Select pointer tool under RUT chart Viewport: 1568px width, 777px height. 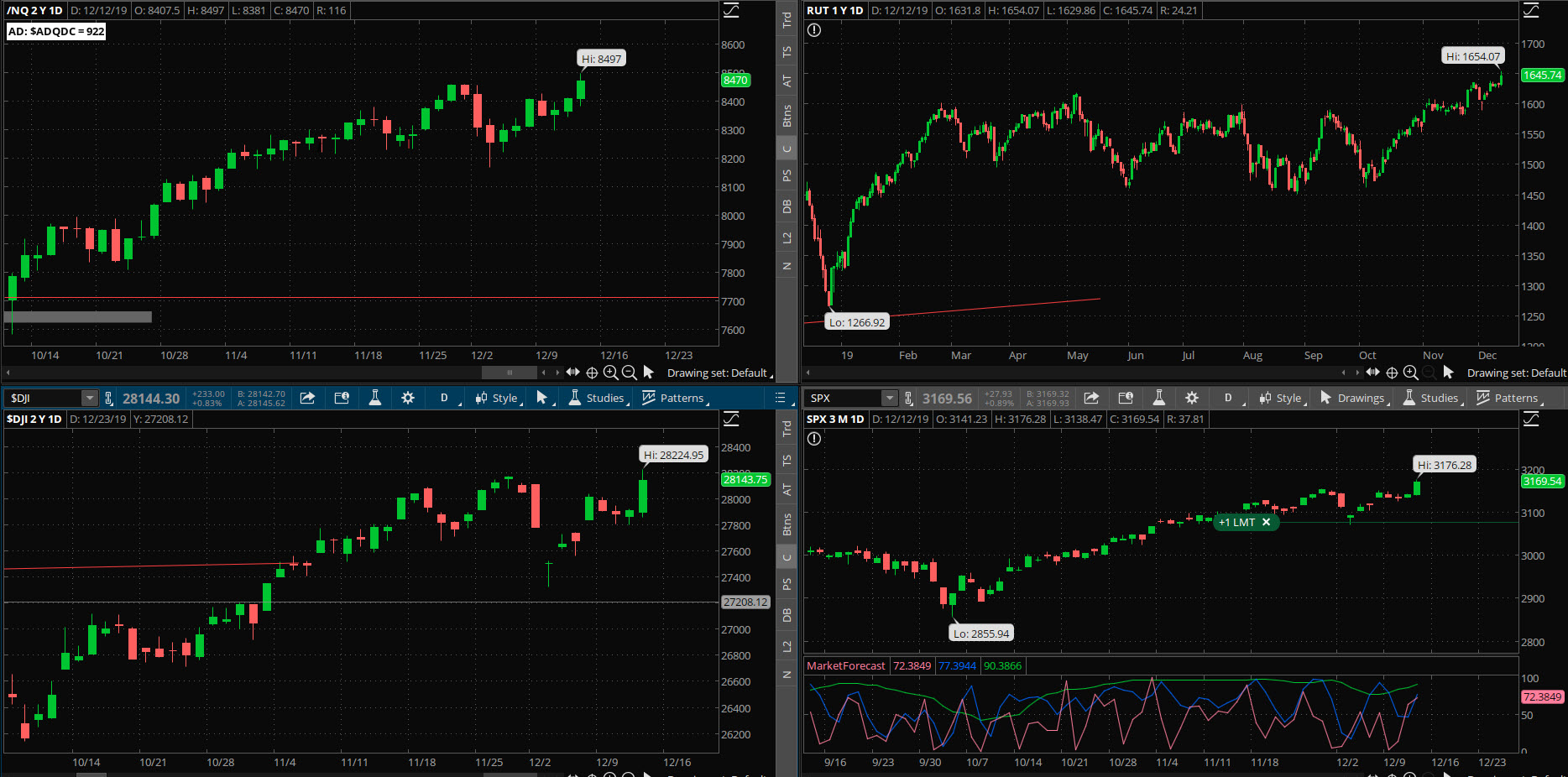1448,372
